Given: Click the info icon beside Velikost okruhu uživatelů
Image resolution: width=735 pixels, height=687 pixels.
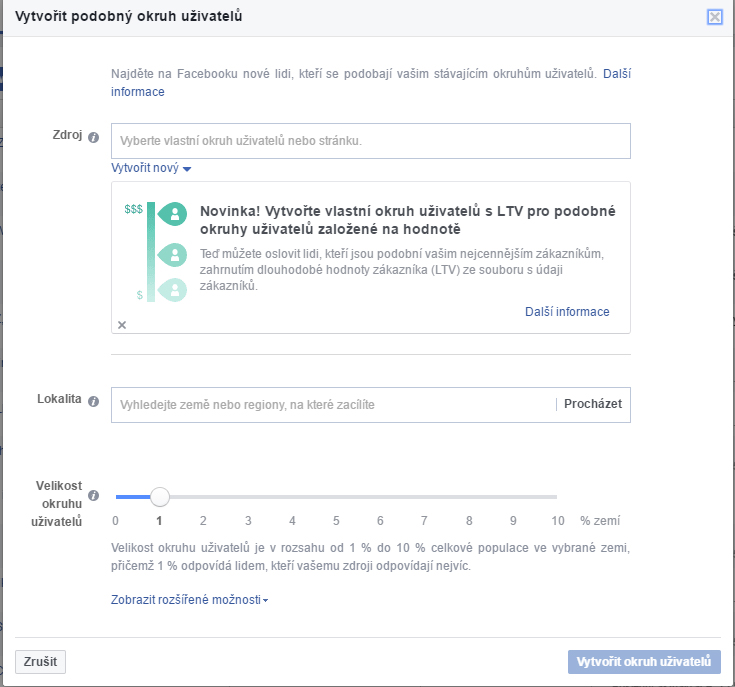Looking at the screenshot, I should click(94, 495).
